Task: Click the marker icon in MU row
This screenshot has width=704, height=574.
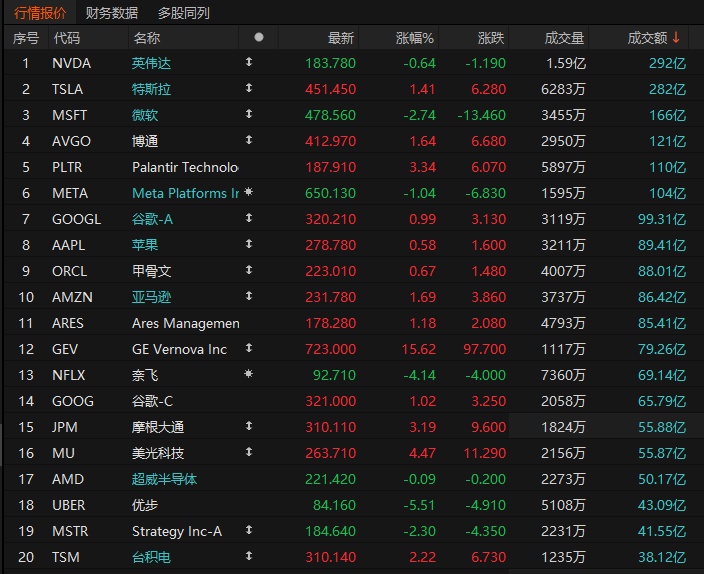Action: 249,452
